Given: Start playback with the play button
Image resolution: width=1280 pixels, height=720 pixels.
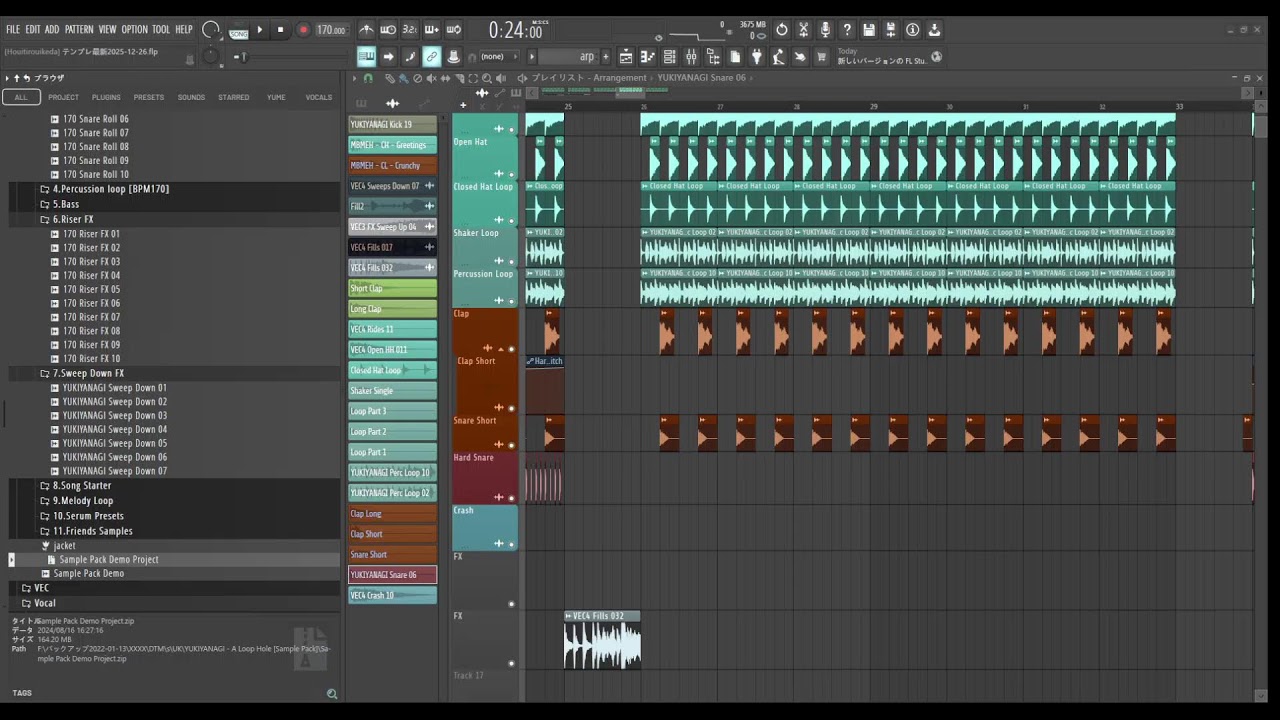Looking at the screenshot, I should coord(260,30).
